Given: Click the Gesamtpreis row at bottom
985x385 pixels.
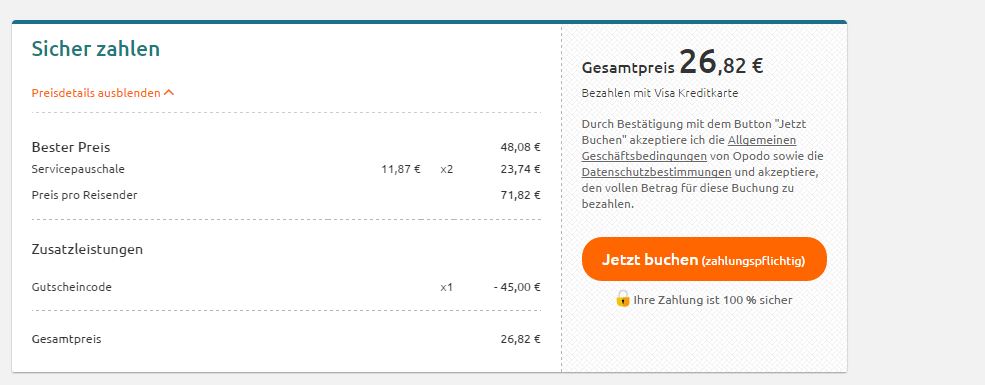Looking at the screenshot, I should (x=286, y=339).
